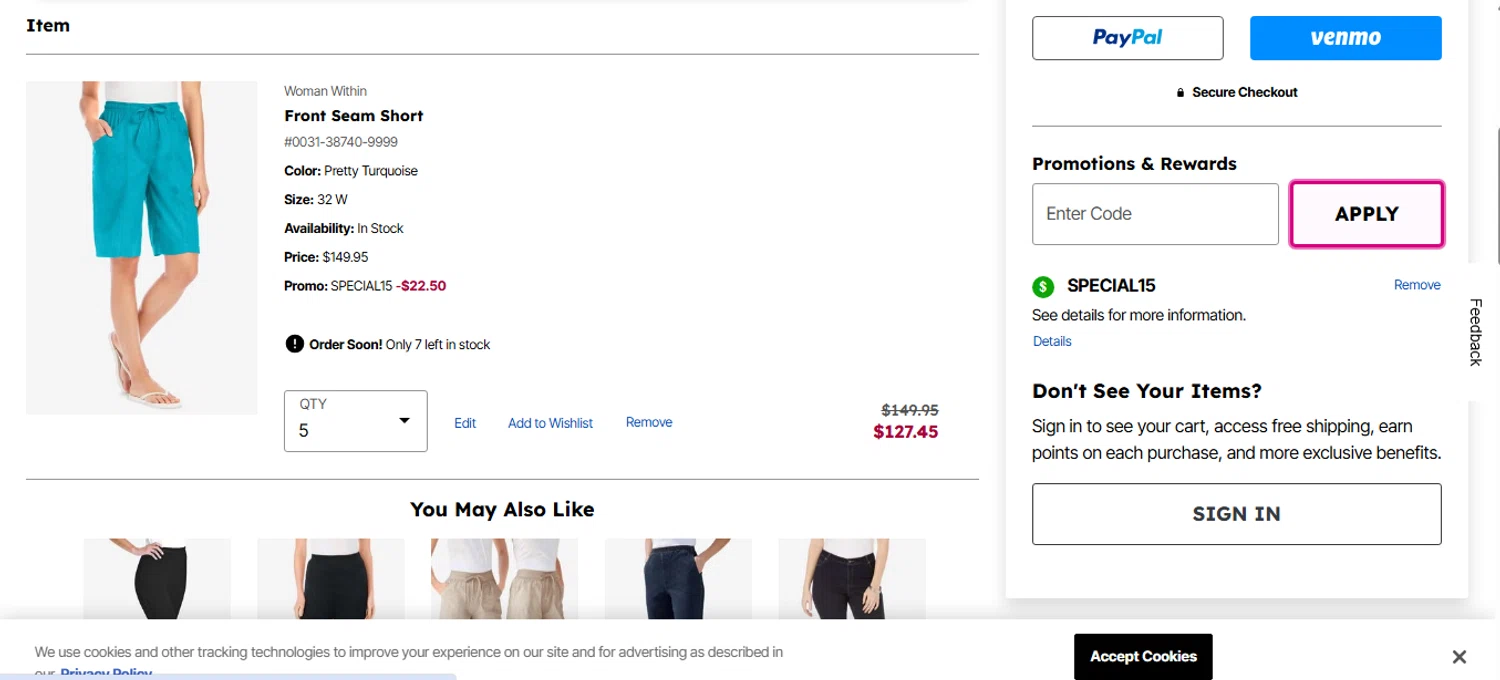The width and height of the screenshot is (1500, 680).
Task: Open the Front Seam Short product title
Action: [x=354, y=116]
